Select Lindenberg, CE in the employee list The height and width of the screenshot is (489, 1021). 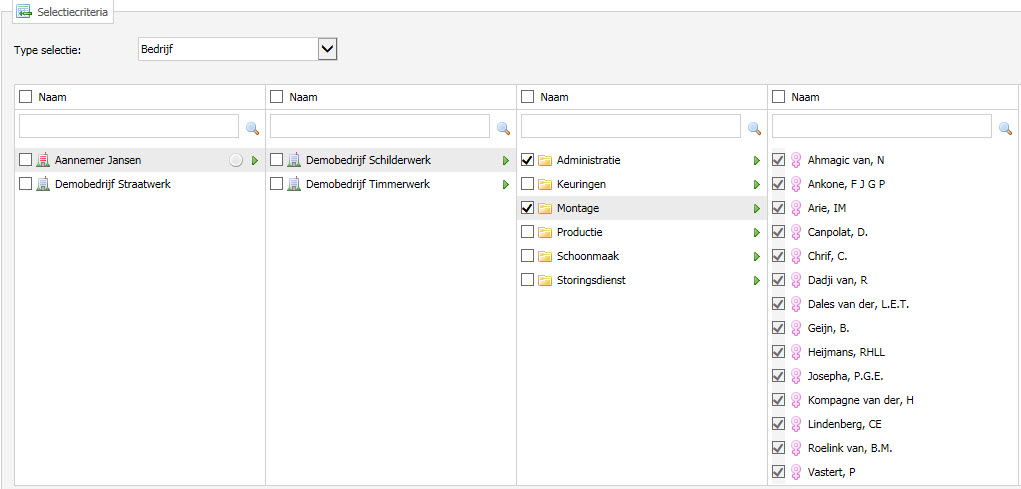893,424
